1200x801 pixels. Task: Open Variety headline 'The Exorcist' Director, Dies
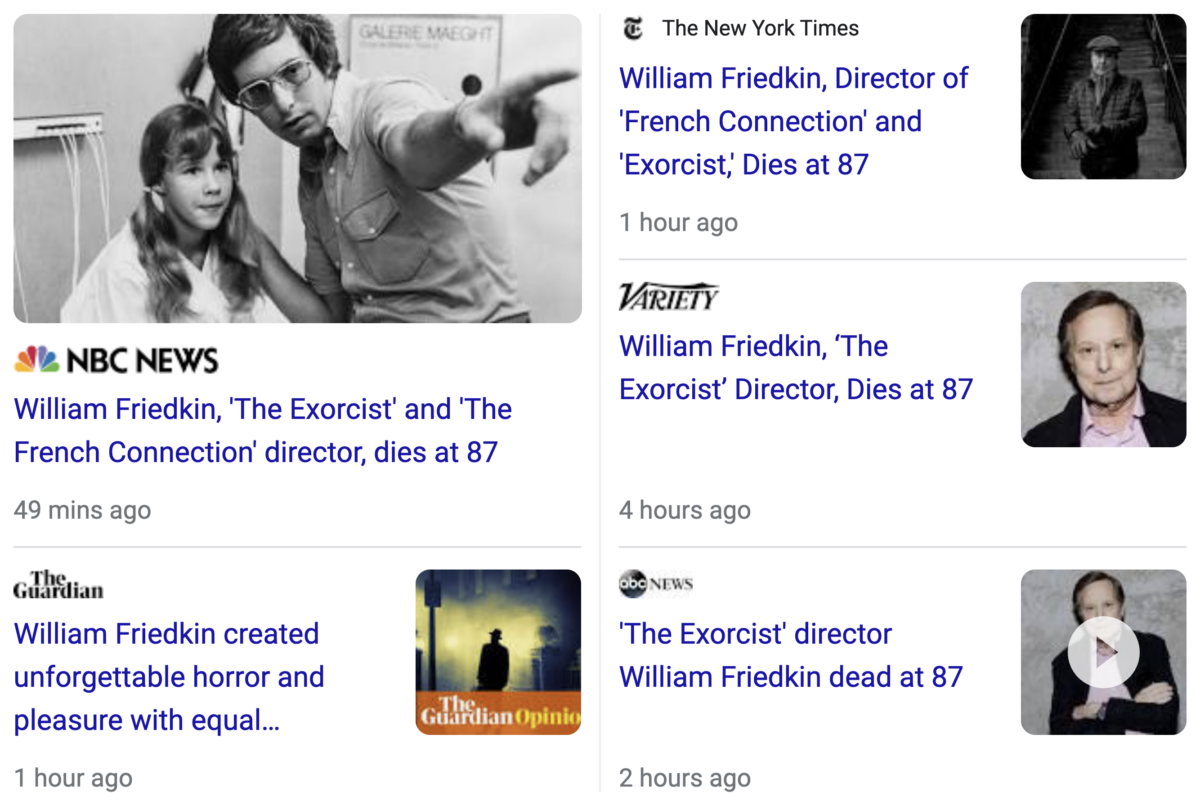(796, 367)
